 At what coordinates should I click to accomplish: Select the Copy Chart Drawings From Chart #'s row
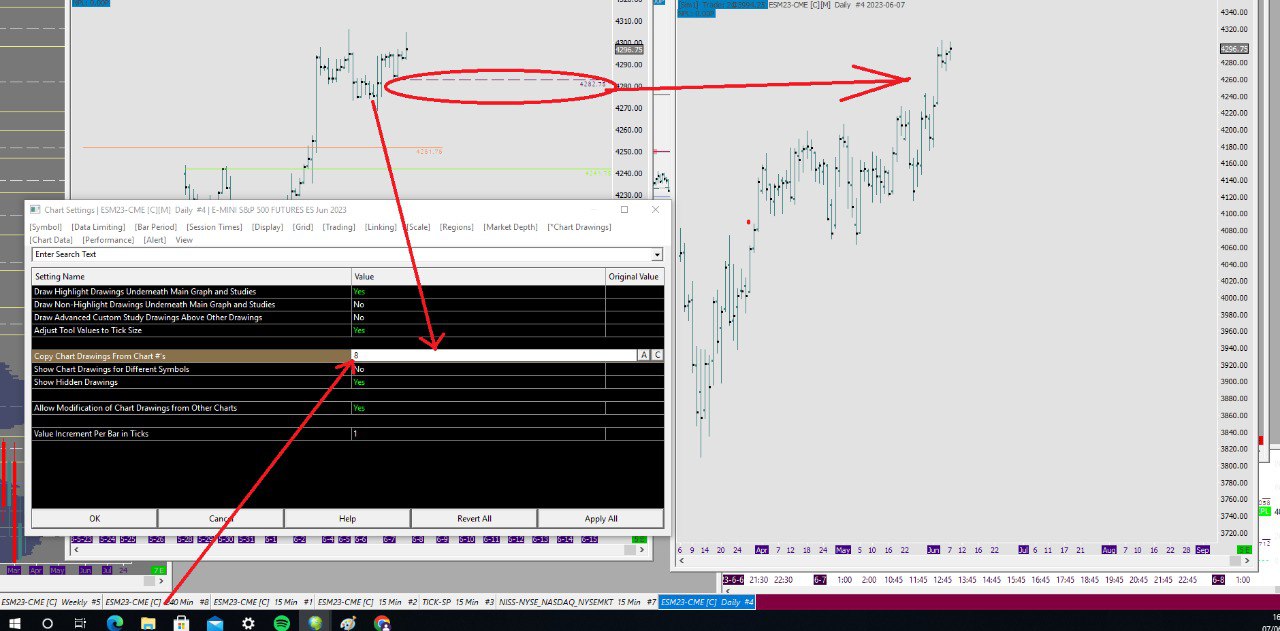click(x=191, y=355)
